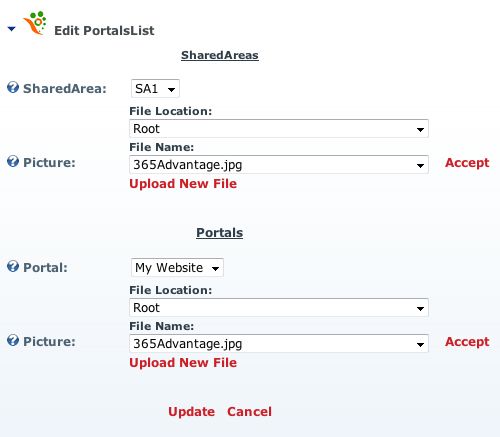Click the Cancel link
The image size is (500, 437).
click(x=249, y=412)
